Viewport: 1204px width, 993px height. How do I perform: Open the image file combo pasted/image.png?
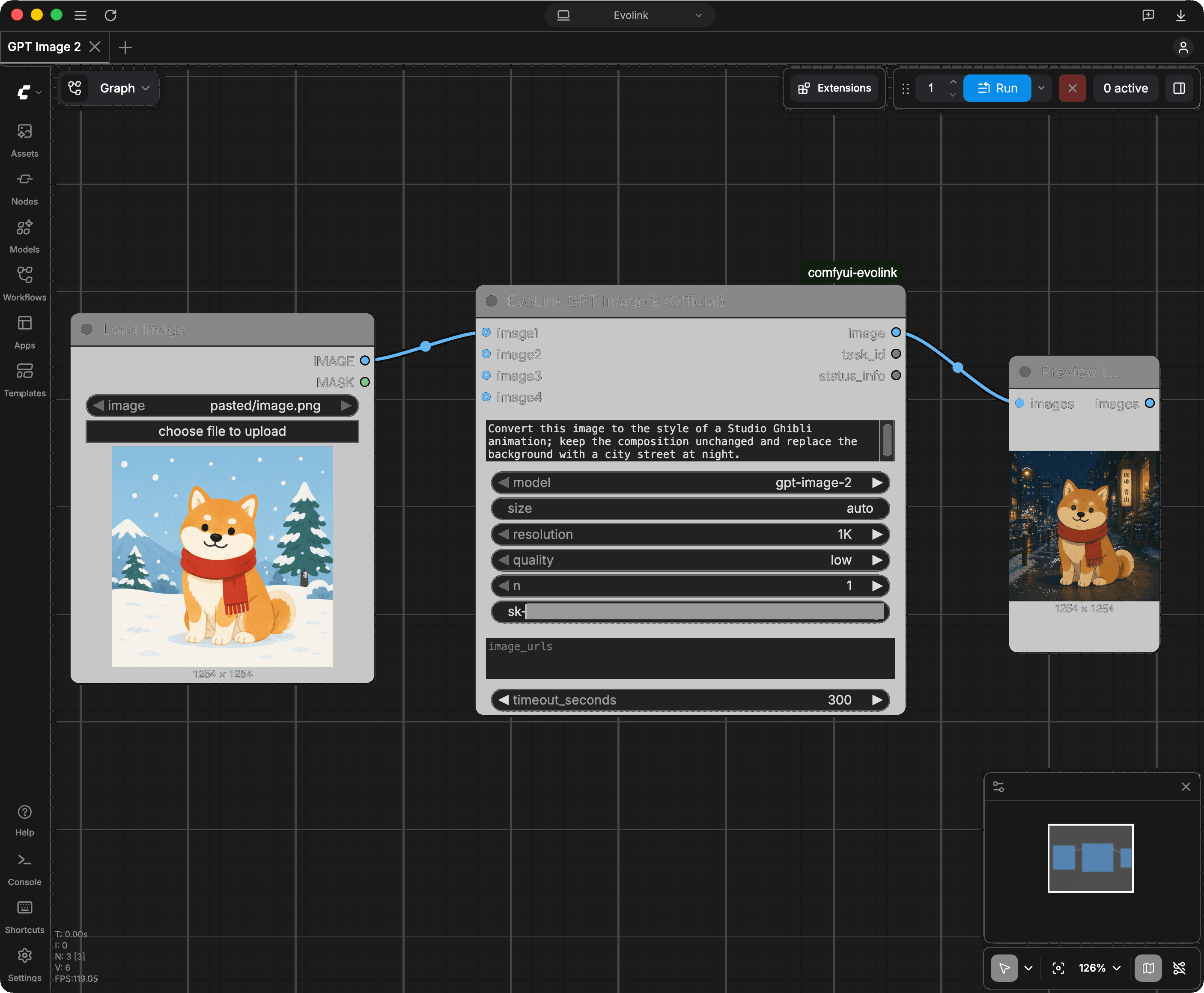(223, 406)
